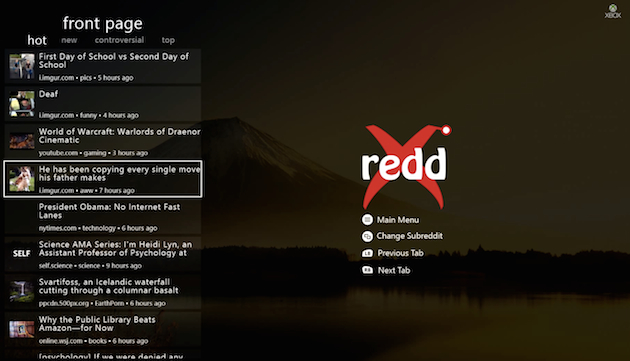Open the Public Library Beats Amazon post

(103, 330)
